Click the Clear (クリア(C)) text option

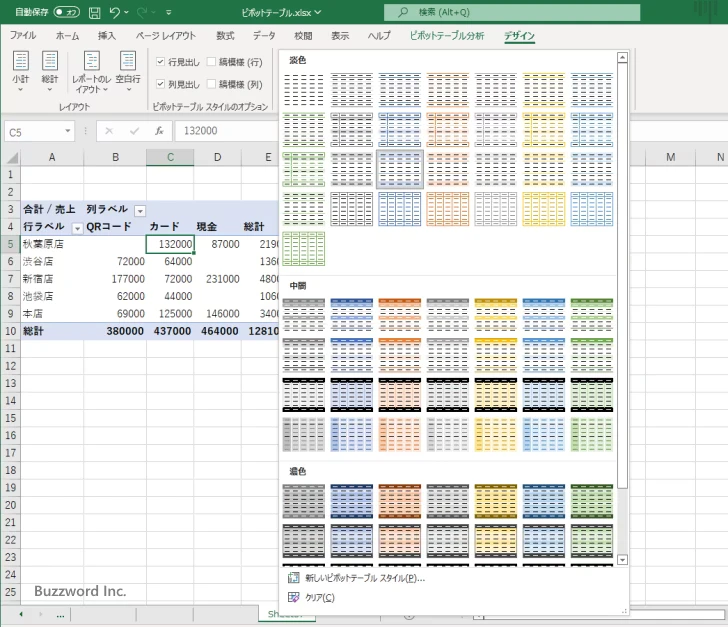(320, 598)
